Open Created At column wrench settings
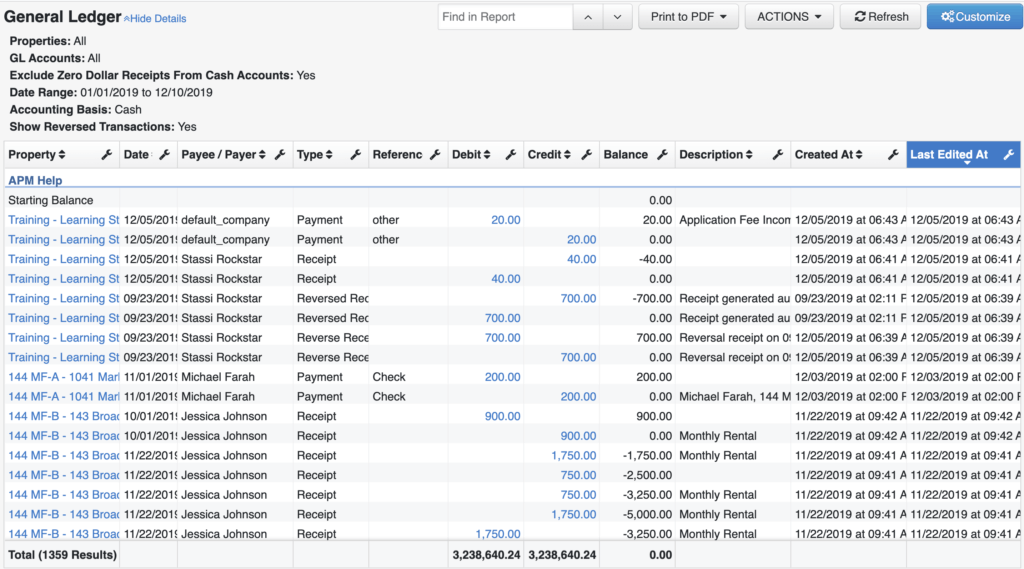Image resolution: width=1024 pixels, height=569 pixels. tap(893, 155)
